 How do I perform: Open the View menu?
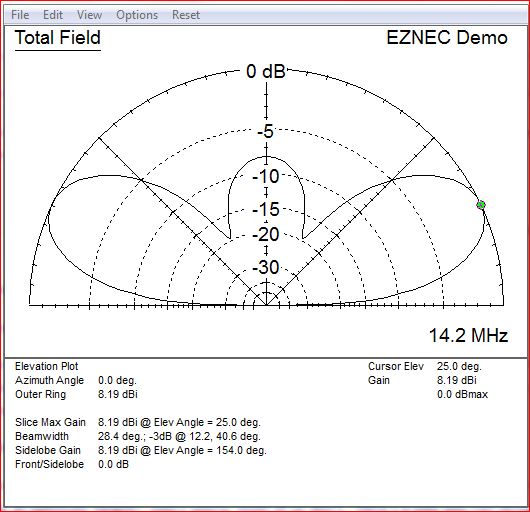pos(89,15)
